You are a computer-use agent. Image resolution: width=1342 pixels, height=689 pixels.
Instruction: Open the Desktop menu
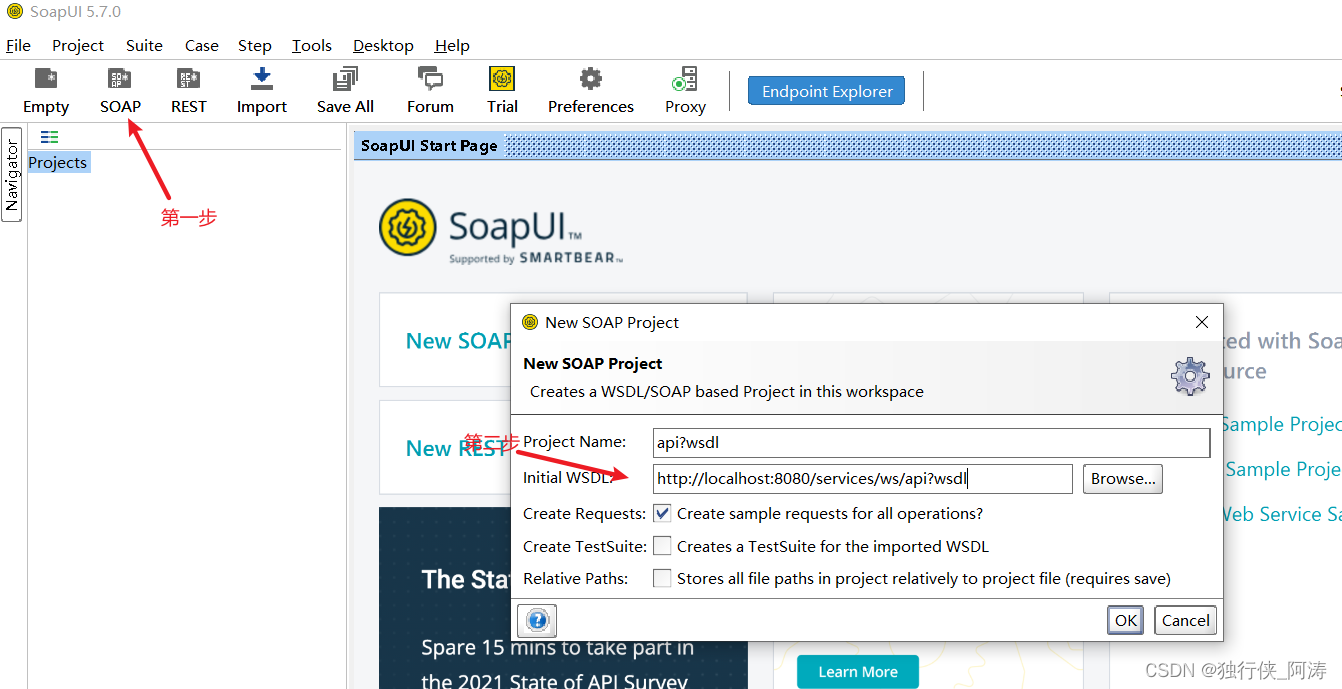[x=383, y=45]
